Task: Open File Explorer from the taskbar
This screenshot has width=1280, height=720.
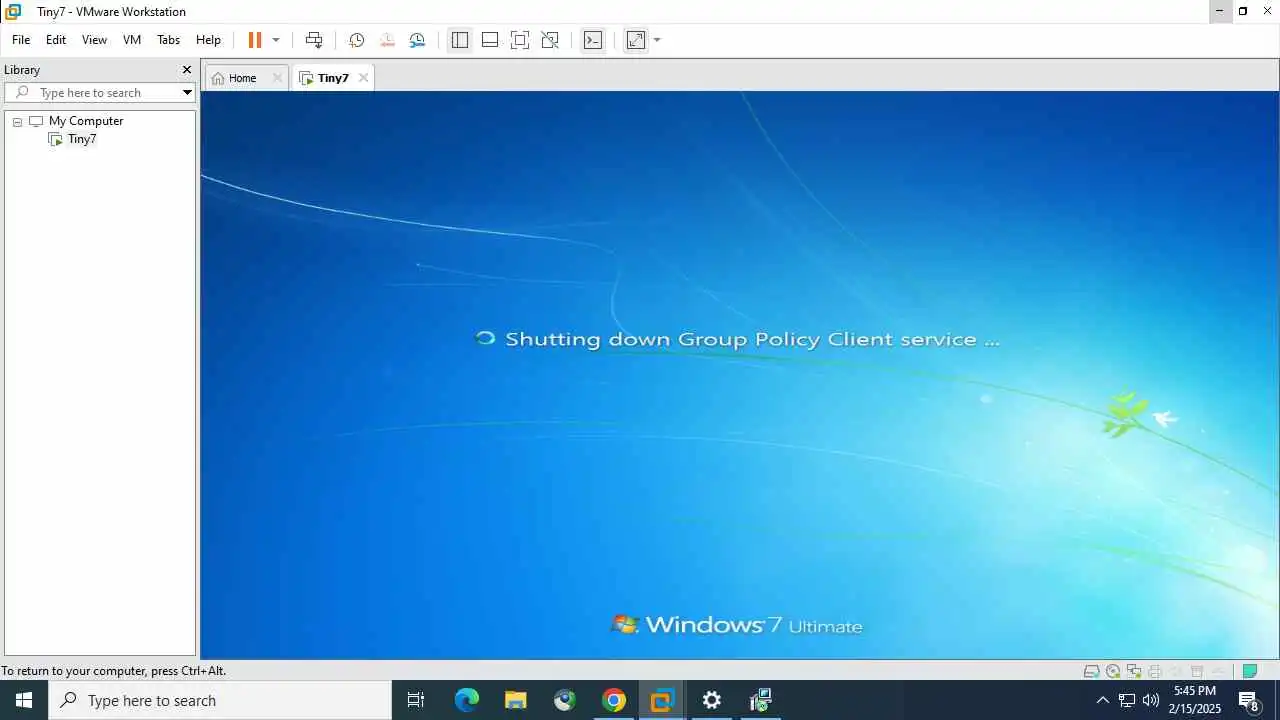Action: click(x=516, y=700)
